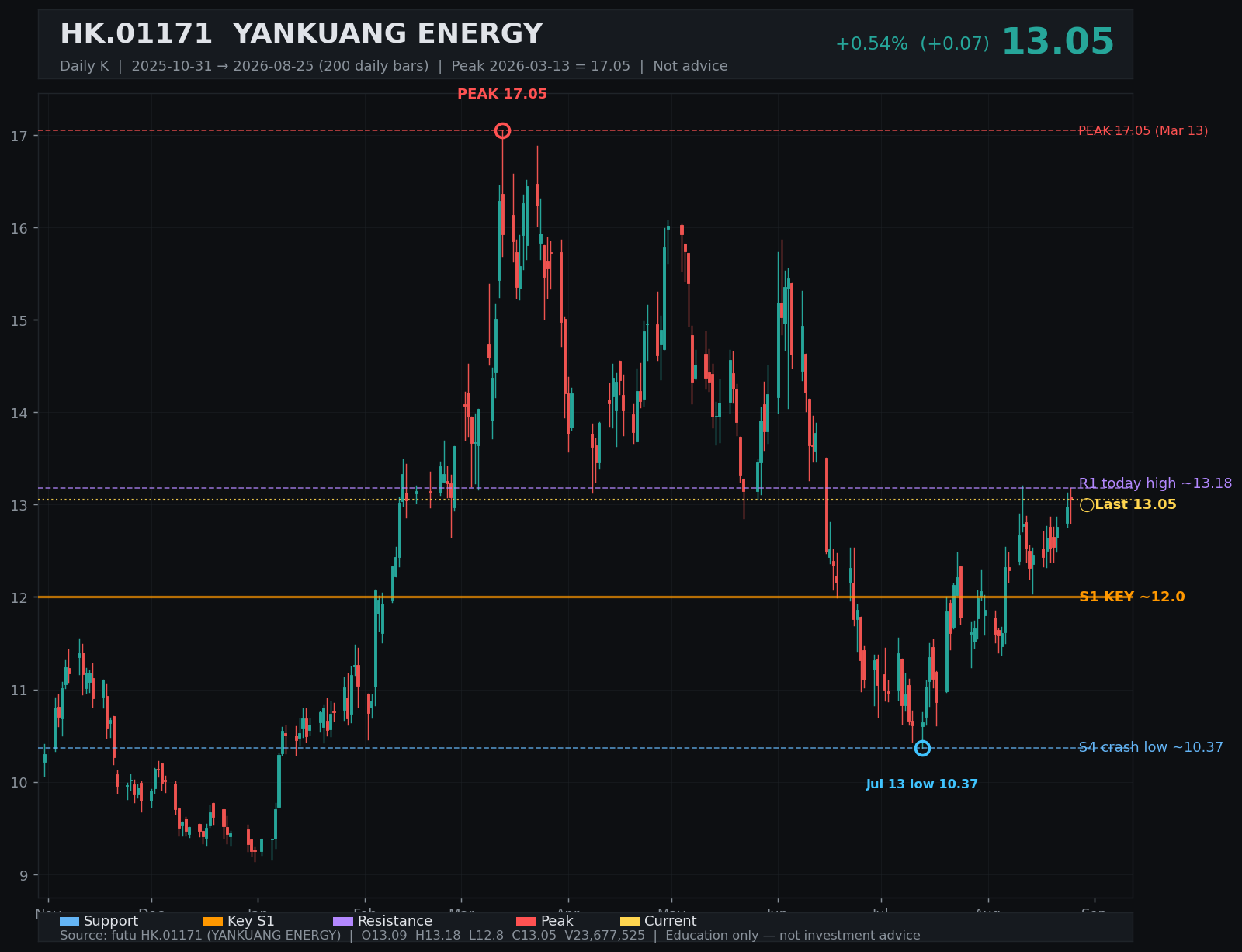Click the 17 tick on the price axis
Screen dimensions: 1242x952
point(19,137)
